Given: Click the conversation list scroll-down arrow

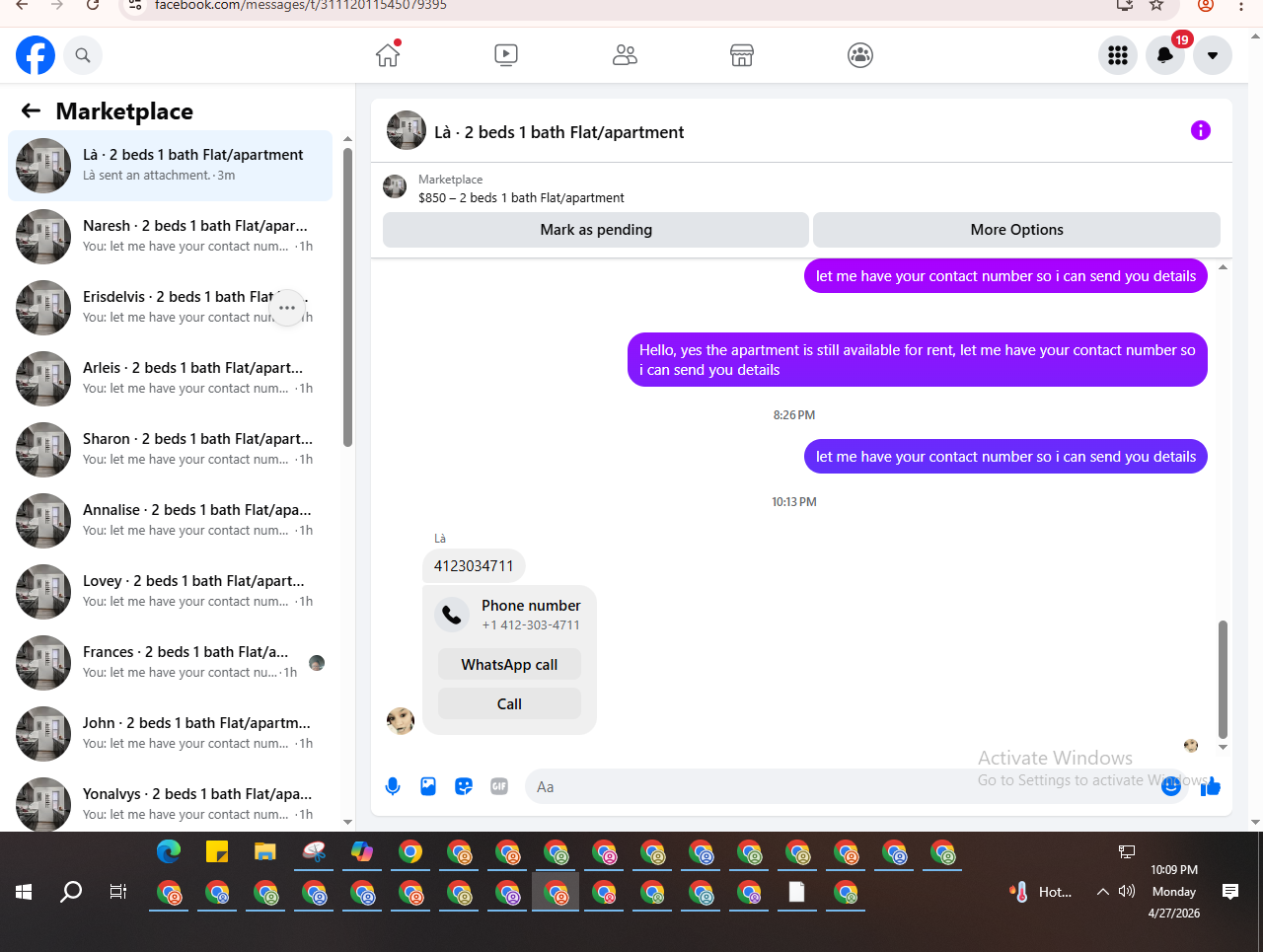Looking at the screenshot, I should tap(347, 822).
